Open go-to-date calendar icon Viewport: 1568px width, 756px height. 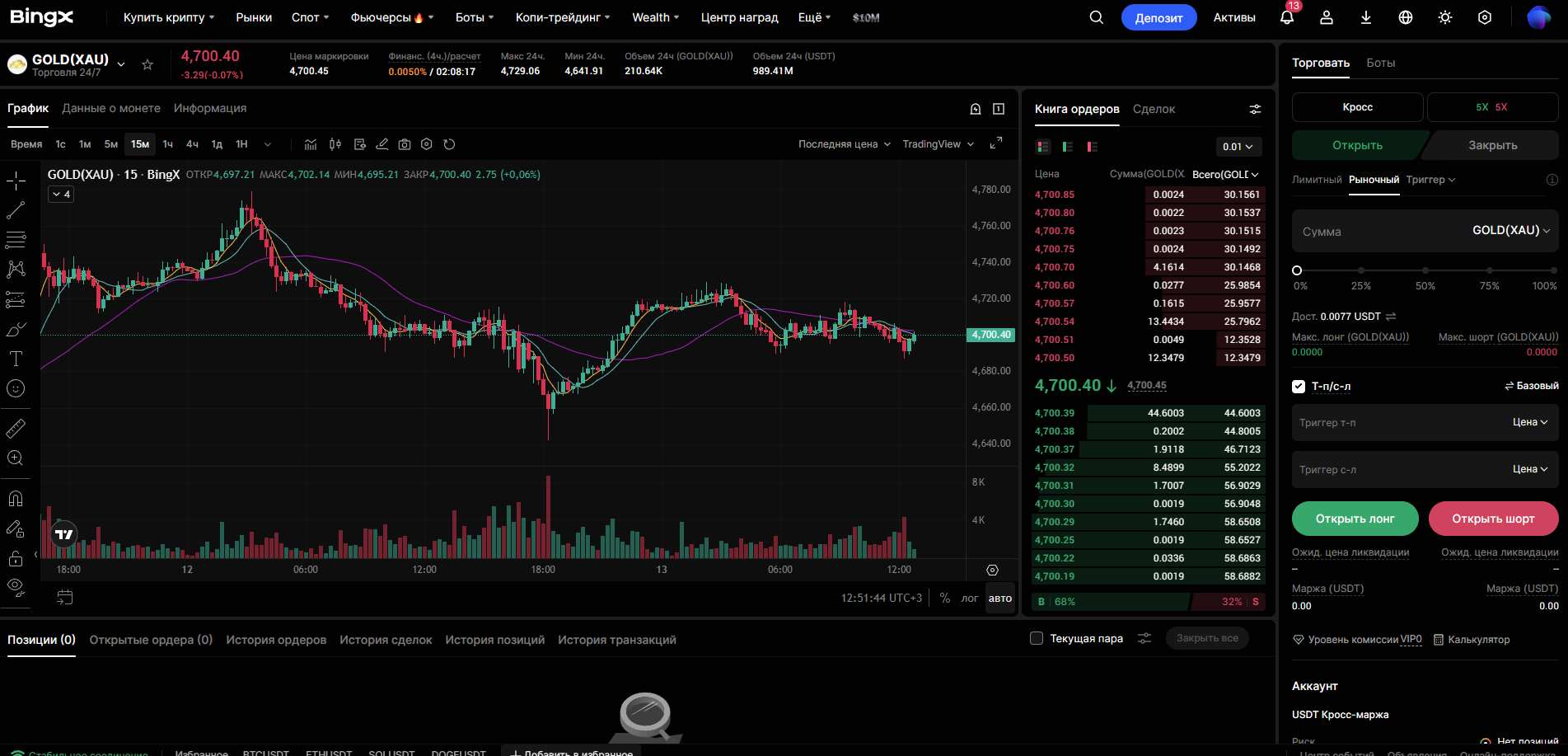(x=65, y=597)
